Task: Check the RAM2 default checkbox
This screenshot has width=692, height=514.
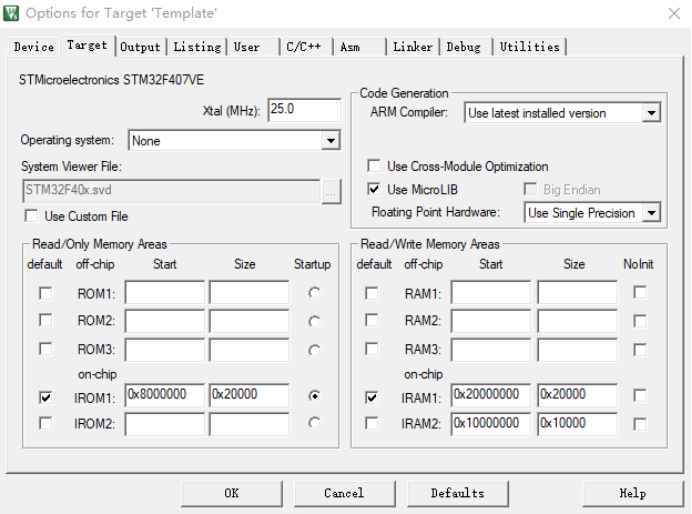Action: coord(372,320)
